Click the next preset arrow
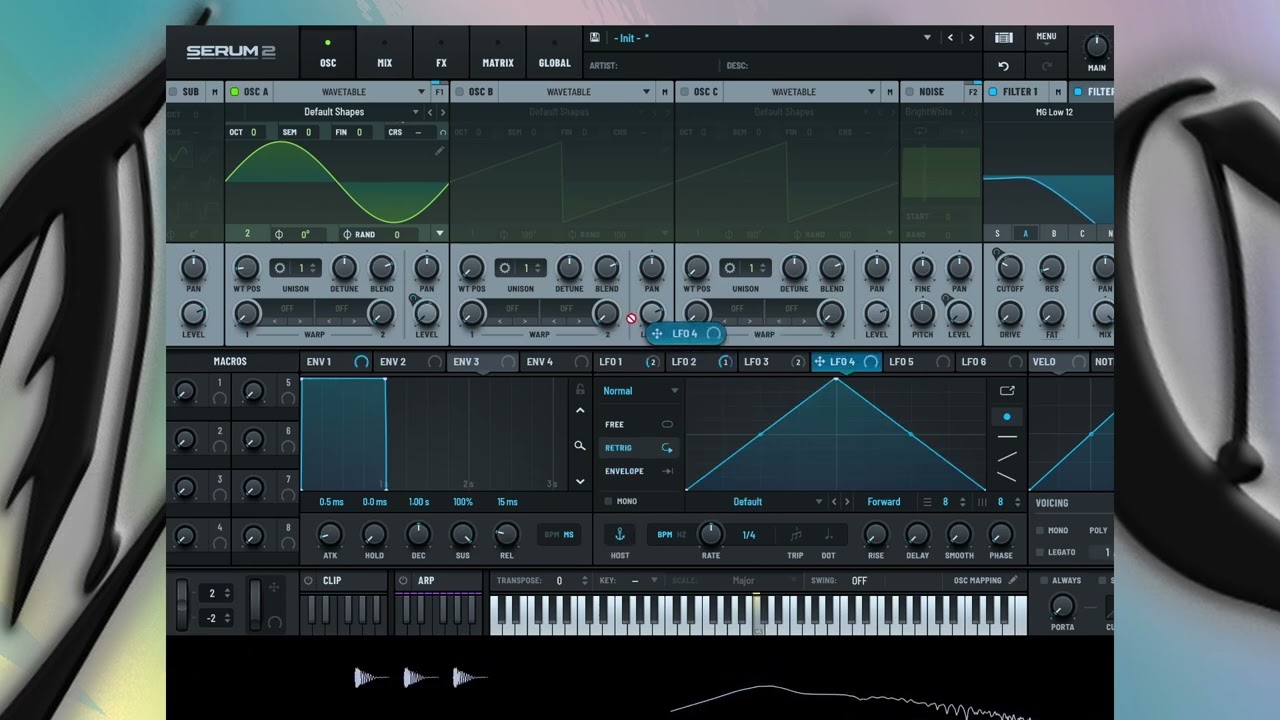 (x=971, y=38)
